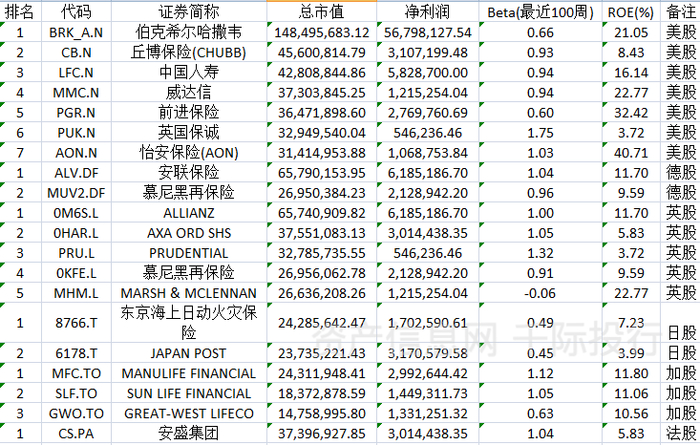Select the GWO.TO code cell
The width and height of the screenshot is (700, 445).
pos(76,413)
